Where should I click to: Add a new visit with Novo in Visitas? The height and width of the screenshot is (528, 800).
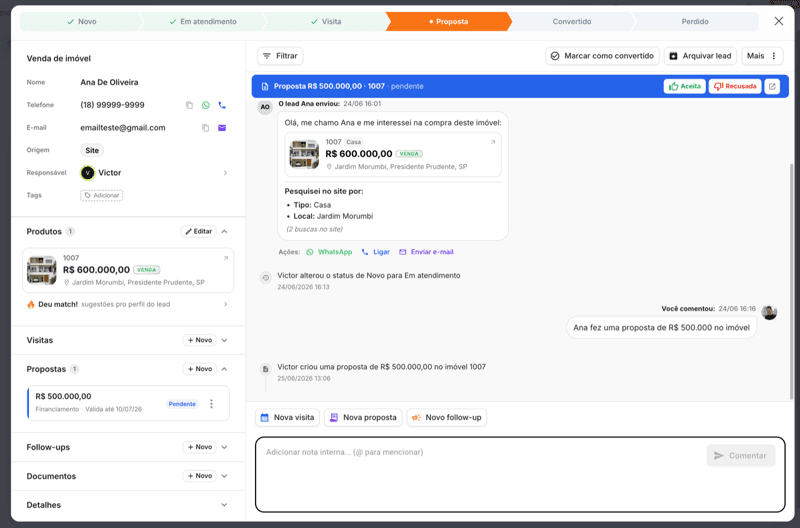(x=199, y=340)
